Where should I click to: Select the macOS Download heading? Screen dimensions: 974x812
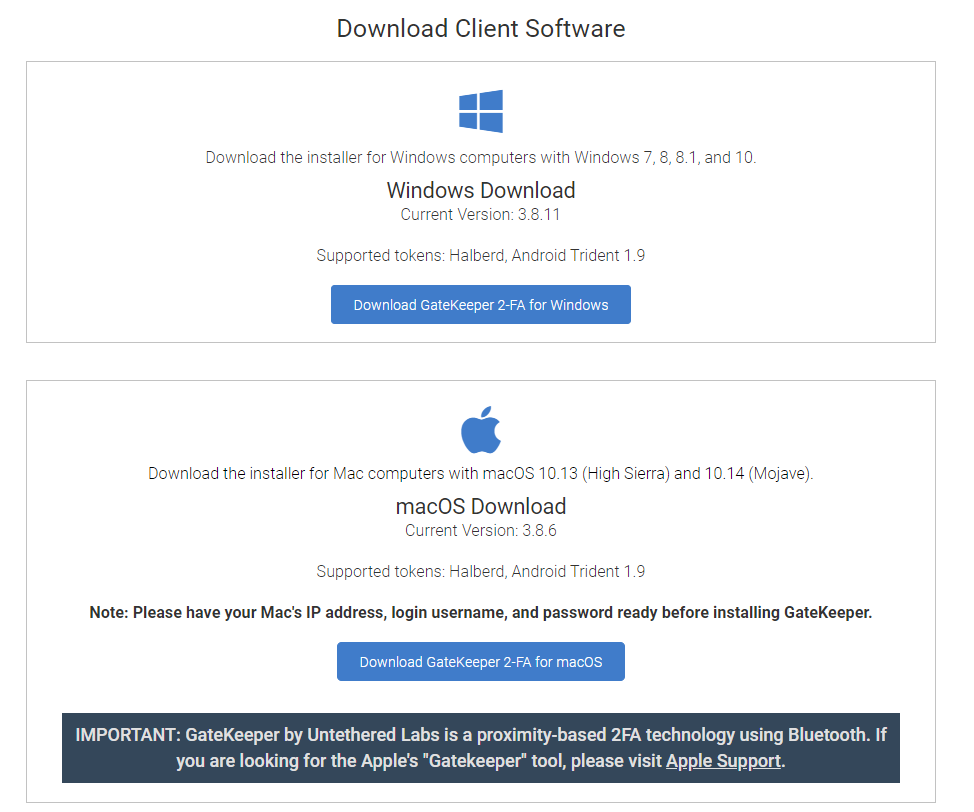pyautogui.click(x=481, y=506)
